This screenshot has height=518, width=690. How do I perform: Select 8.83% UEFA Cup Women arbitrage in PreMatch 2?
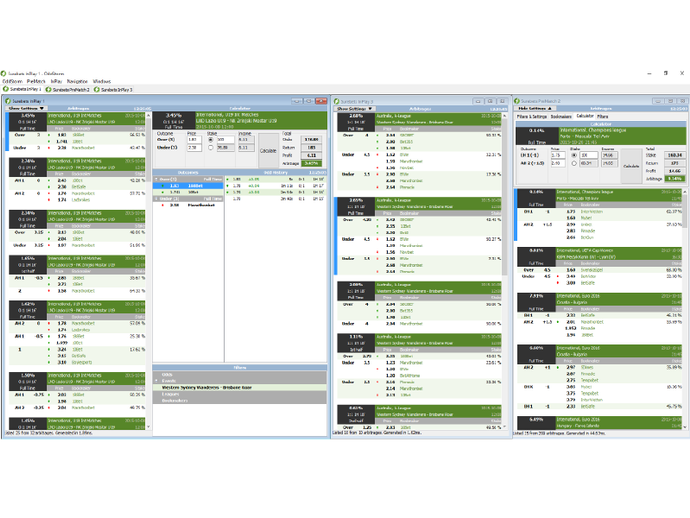(599, 257)
